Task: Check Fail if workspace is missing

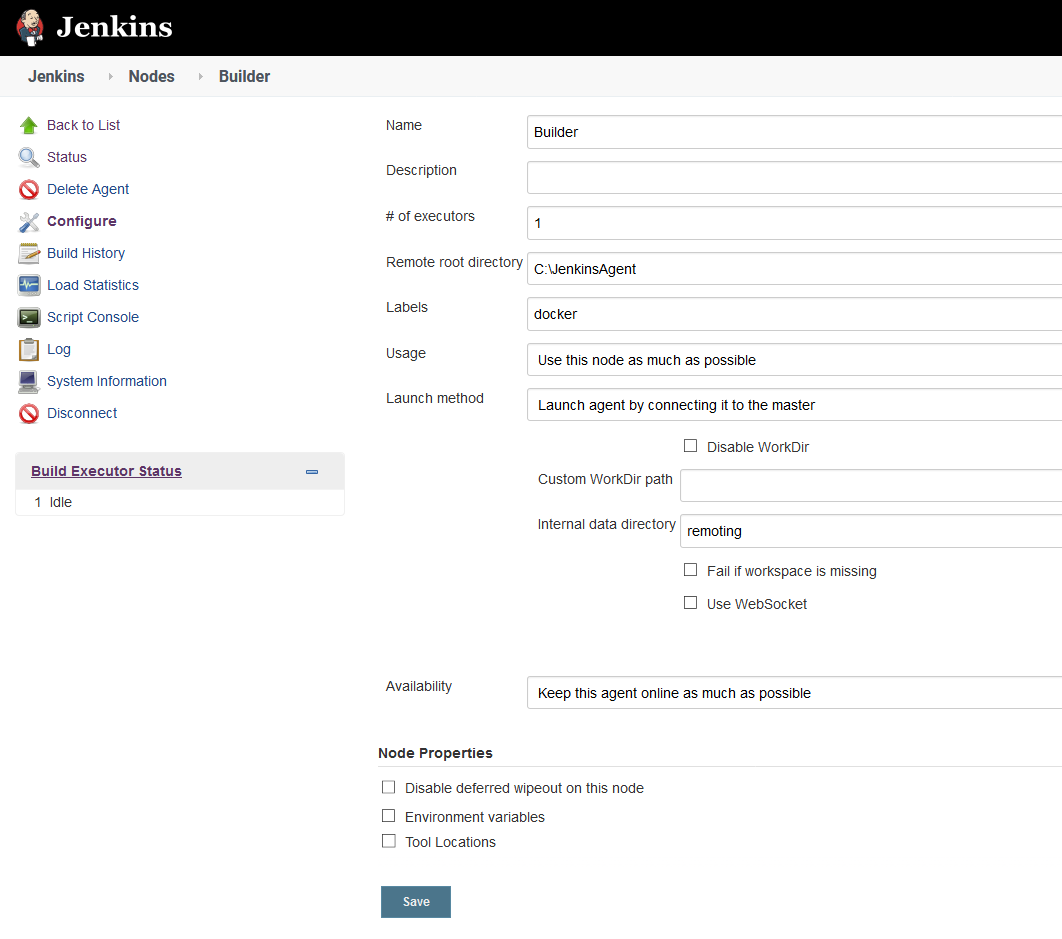Action: 690,570
